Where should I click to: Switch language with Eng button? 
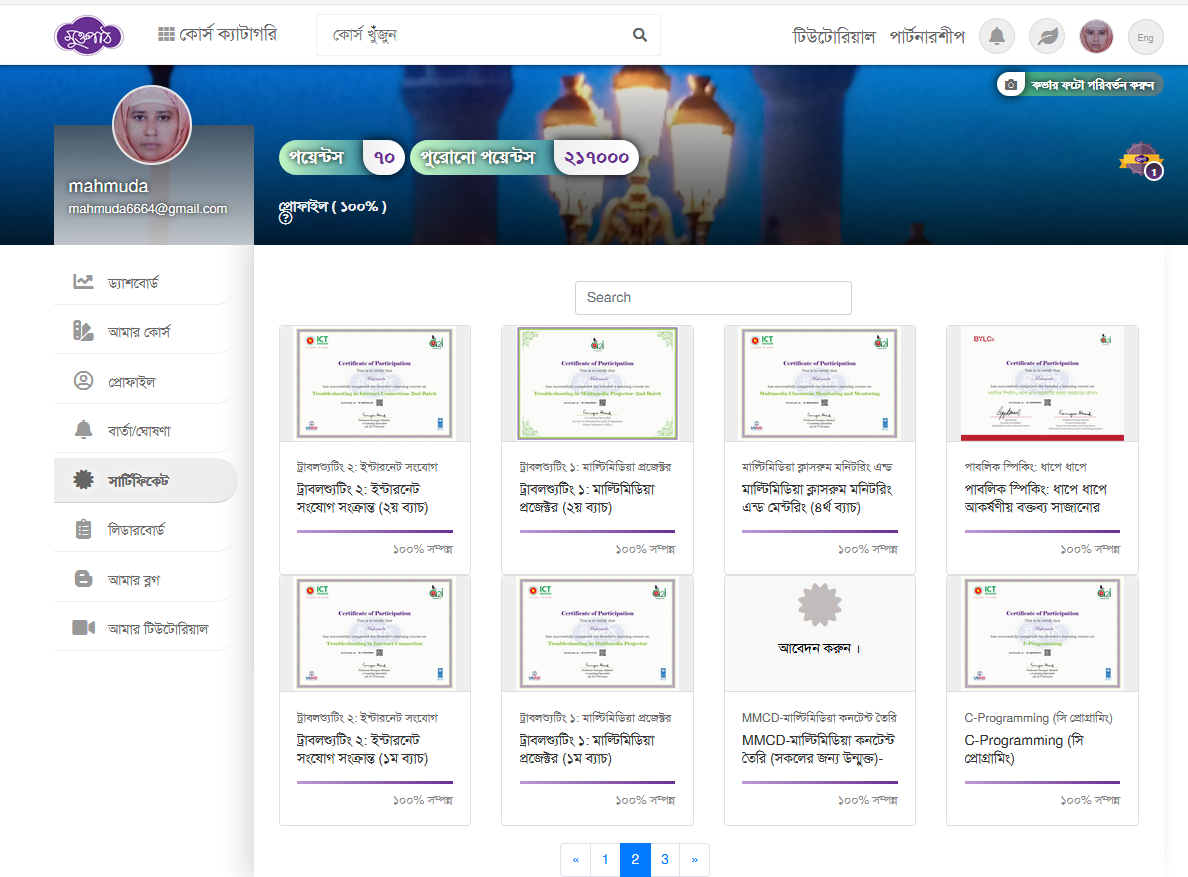[x=1146, y=37]
